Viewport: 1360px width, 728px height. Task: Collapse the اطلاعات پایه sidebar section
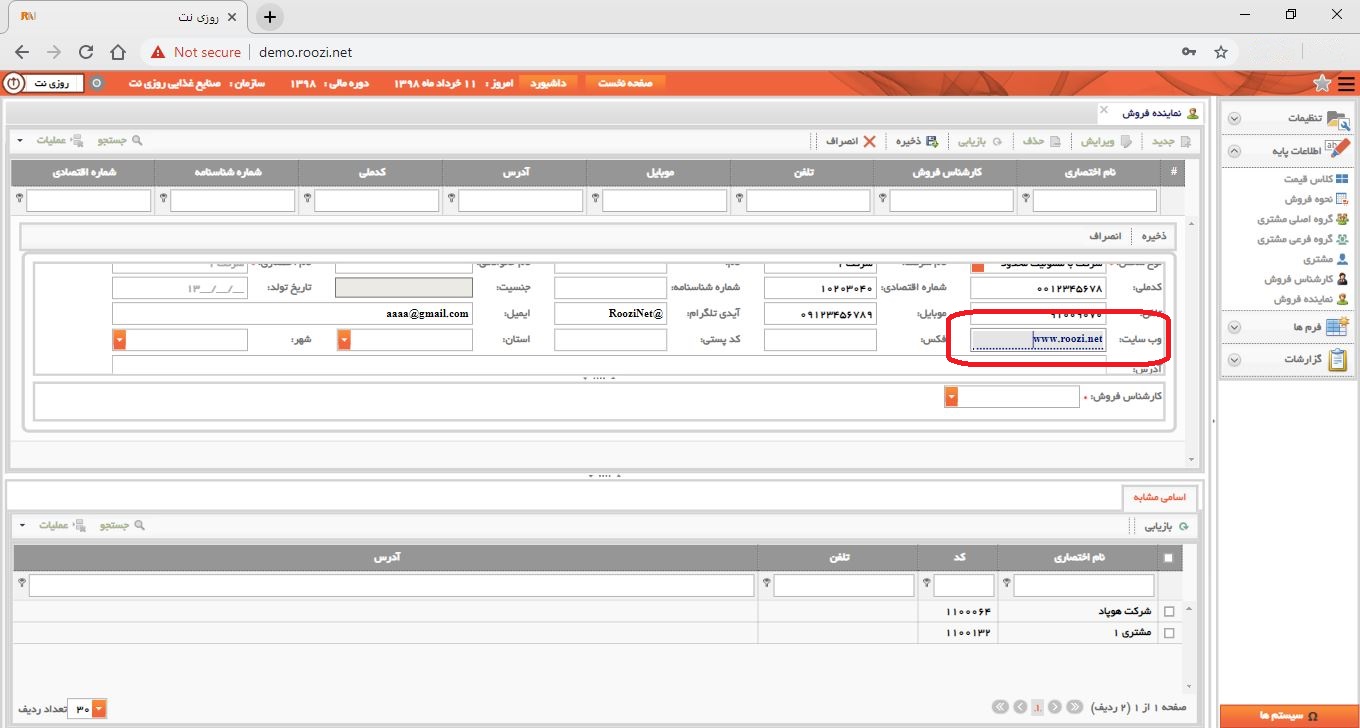(1234, 152)
